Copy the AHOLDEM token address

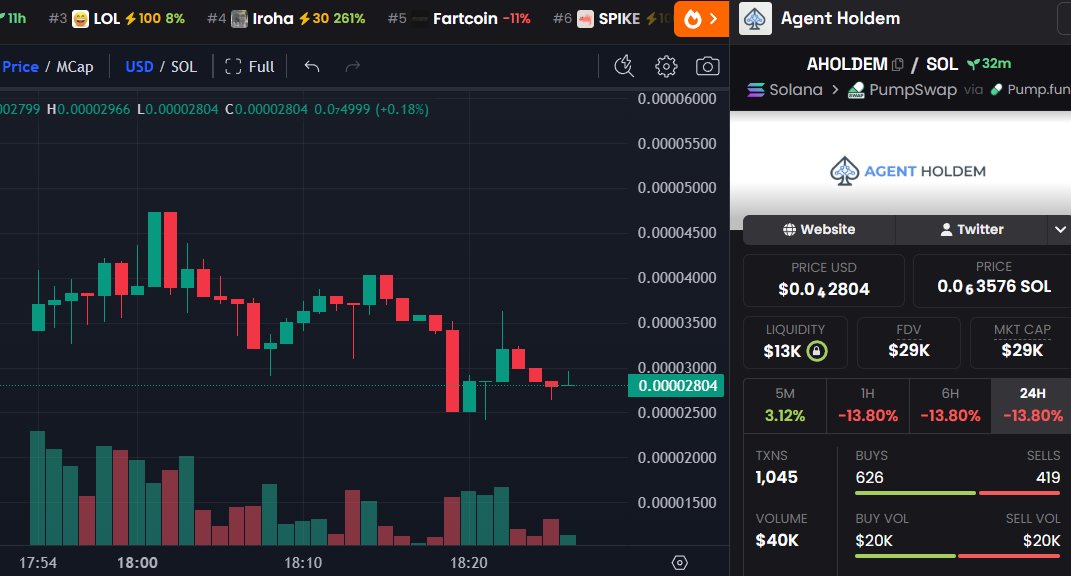click(898, 64)
